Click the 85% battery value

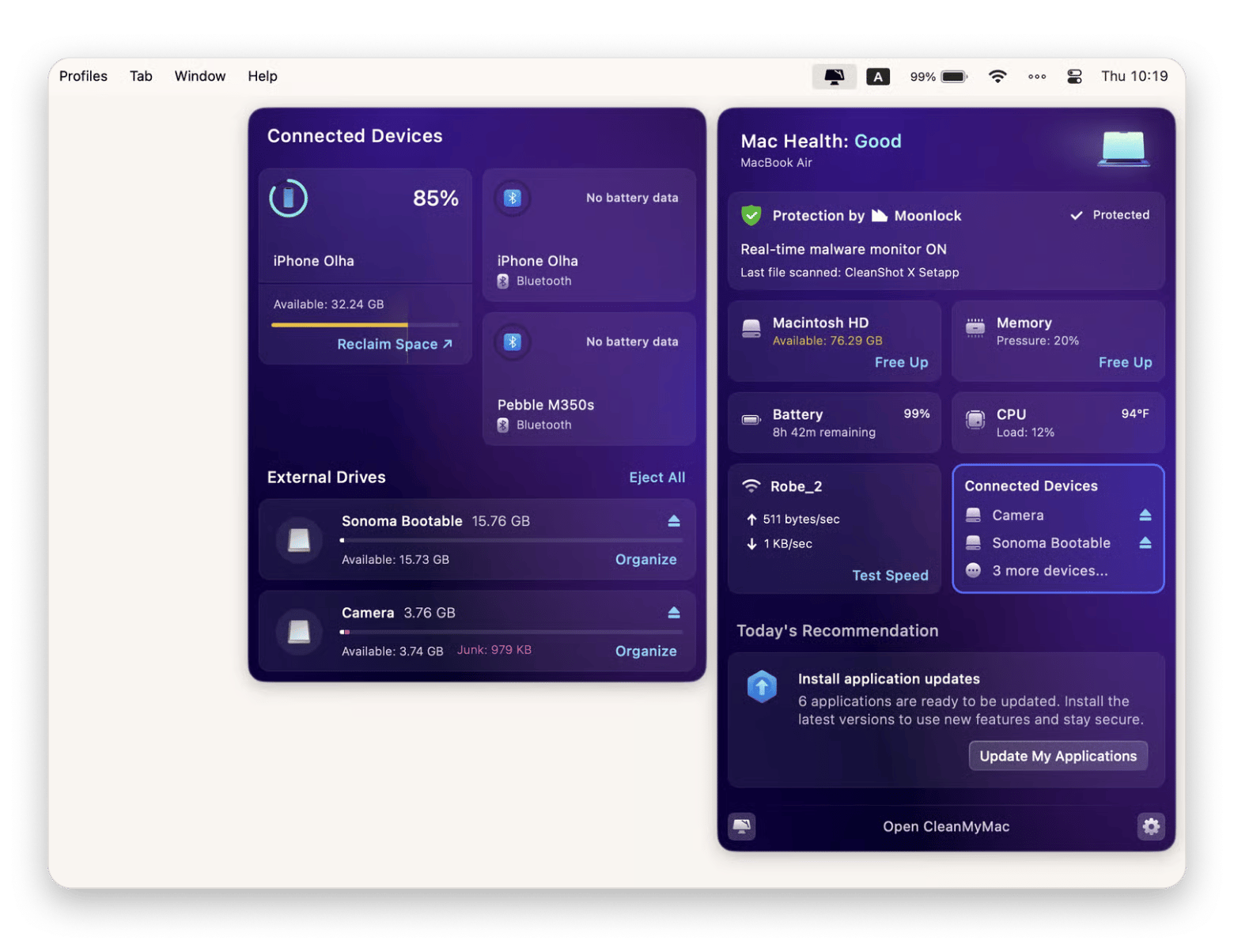(436, 198)
